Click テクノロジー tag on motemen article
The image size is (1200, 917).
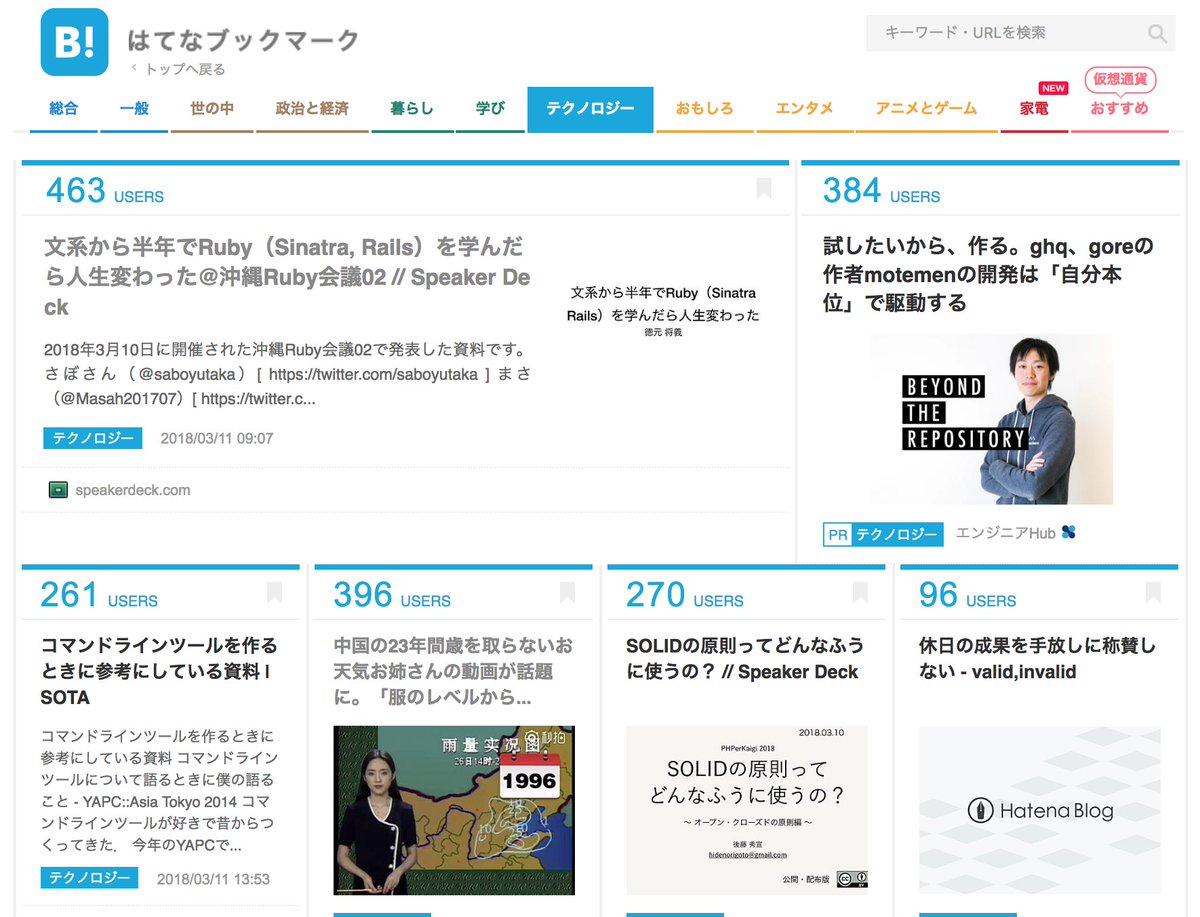click(897, 535)
